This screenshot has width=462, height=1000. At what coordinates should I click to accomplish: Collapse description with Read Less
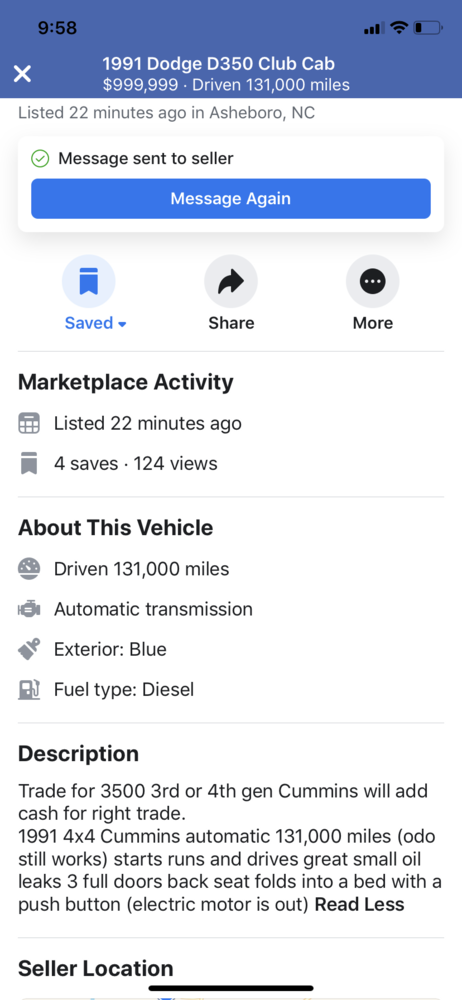point(360,904)
